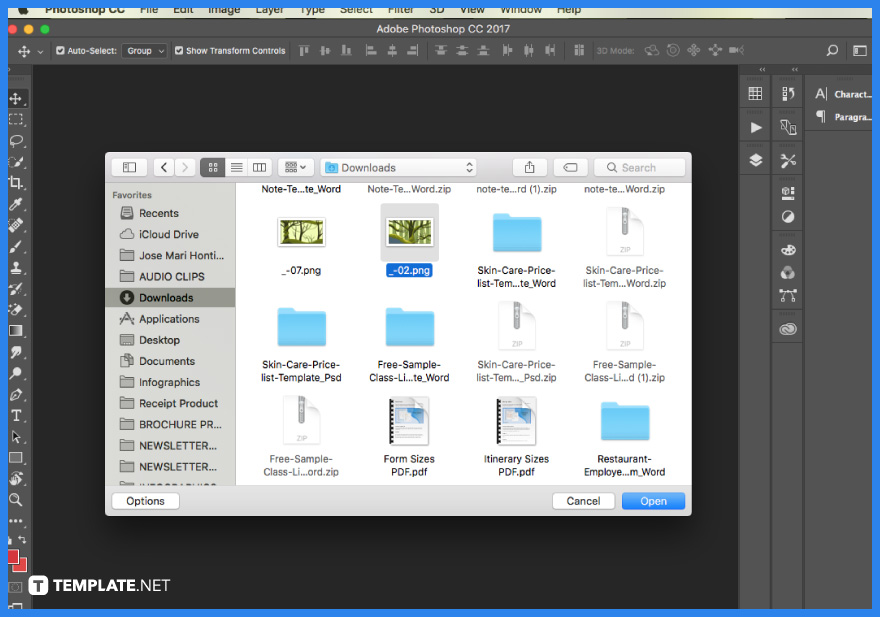
Task: Select the Lasso tool
Action: point(15,142)
